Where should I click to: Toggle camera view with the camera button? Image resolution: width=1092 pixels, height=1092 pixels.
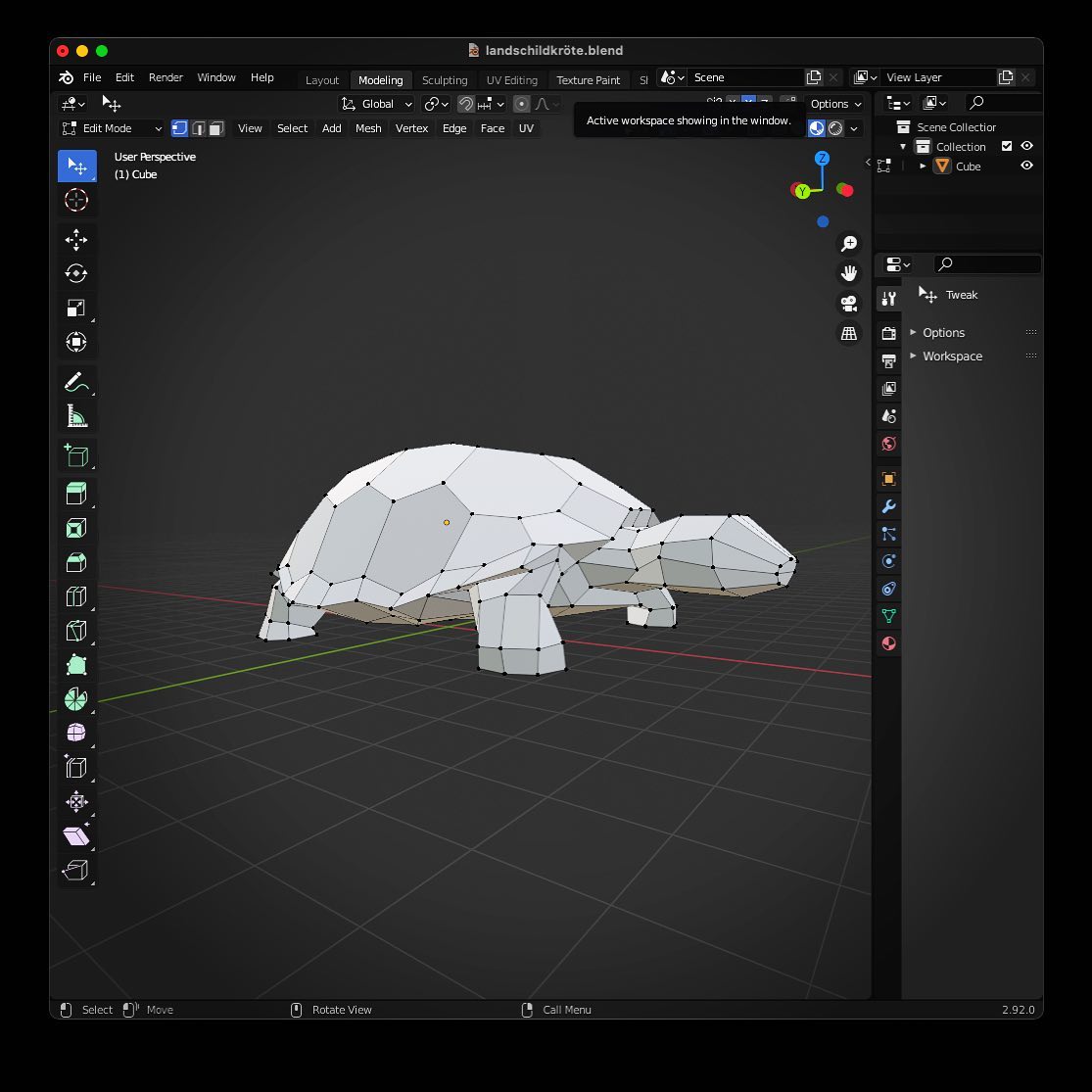(x=849, y=304)
